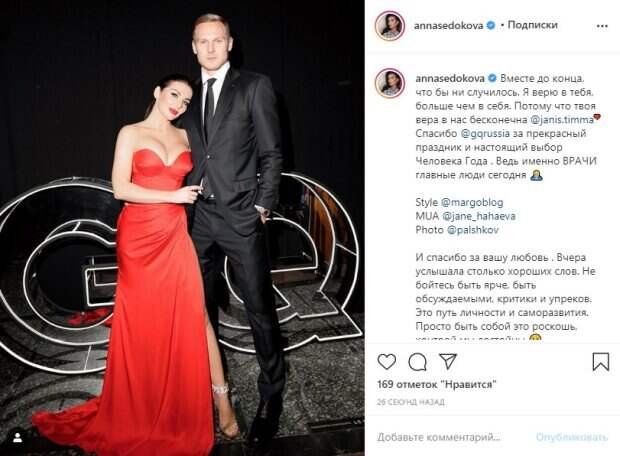This screenshot has width=620, height=456.
Task: Click avatar beside the caption text
Action: tap(389, 83)
